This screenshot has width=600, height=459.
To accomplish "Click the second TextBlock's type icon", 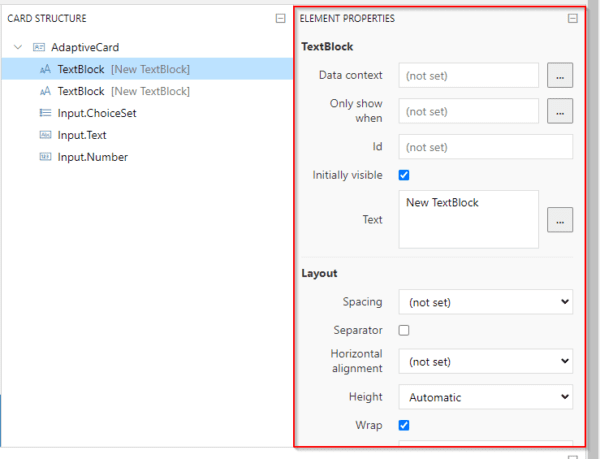I will click(45, 91).
